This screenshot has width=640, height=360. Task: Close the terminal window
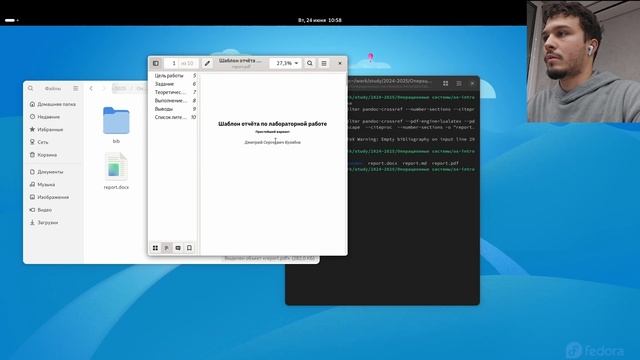[472, 83]
